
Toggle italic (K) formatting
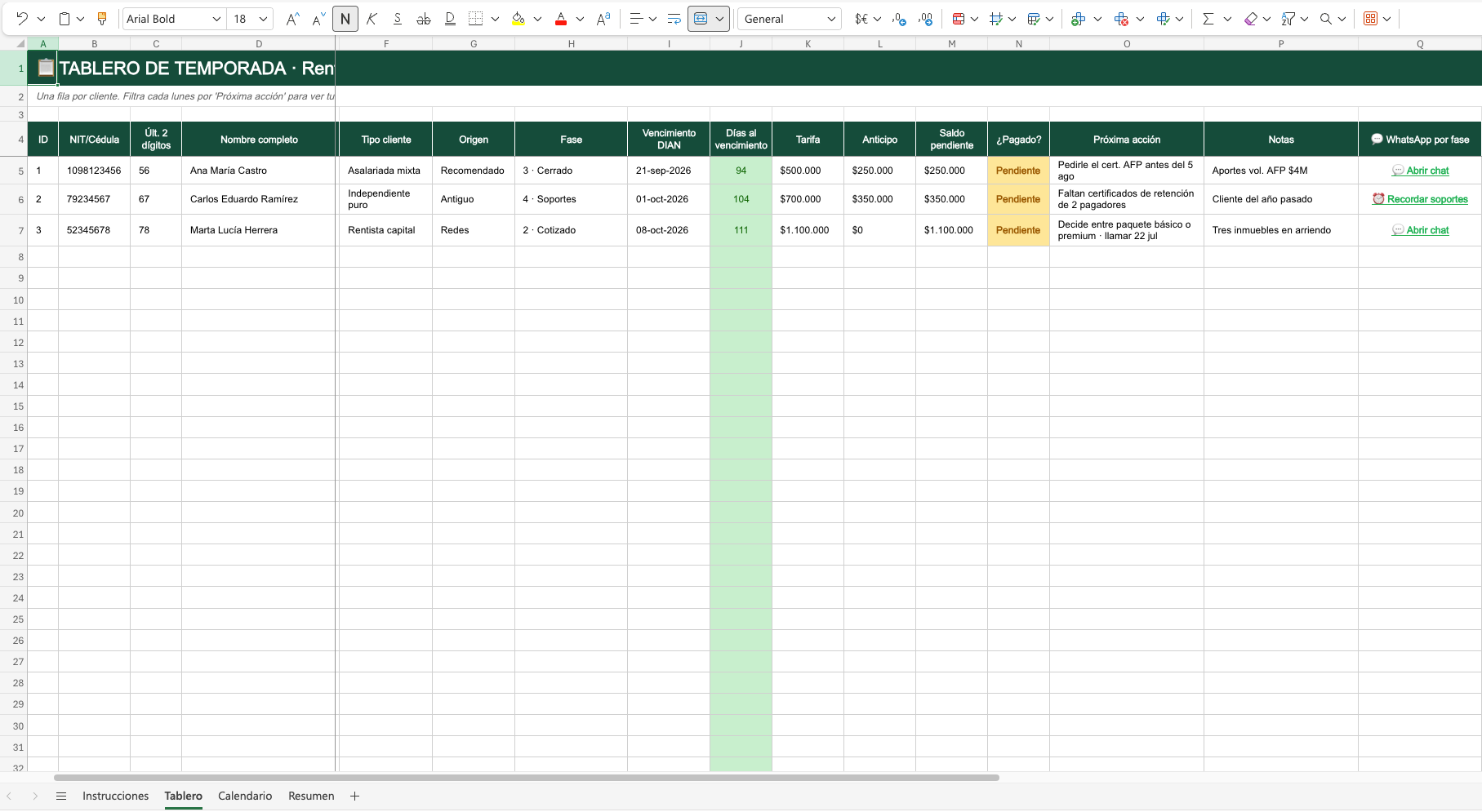pyautogui.click(x=372, y=19)
